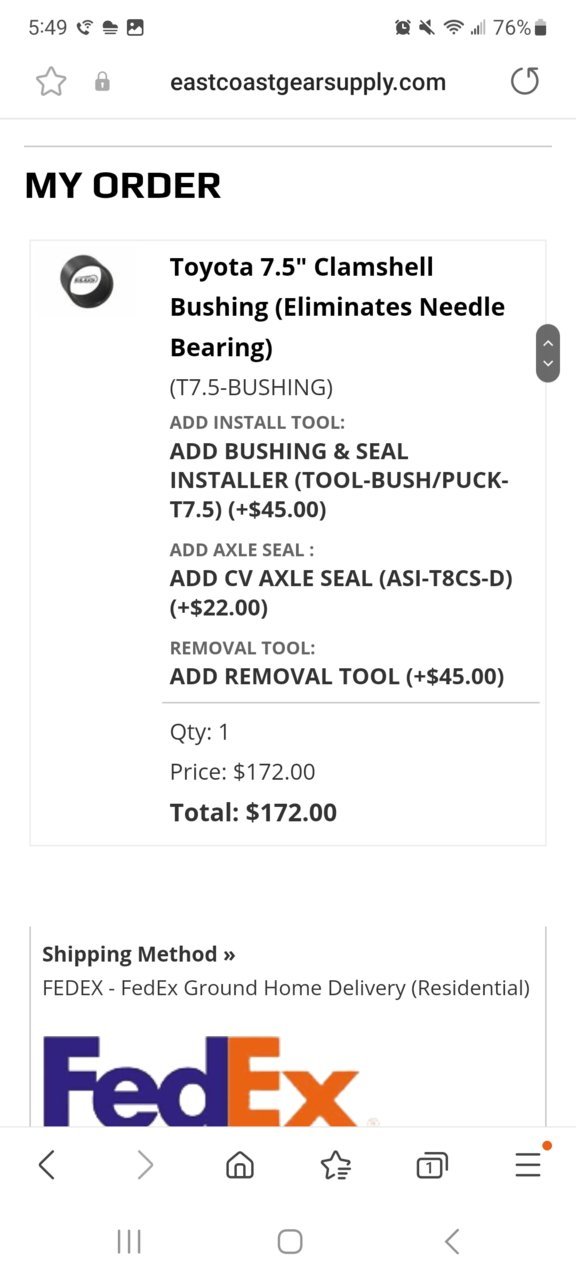Open browser hamburger menu with notification dot
Image resolution: width=576 pixels, height=1280 pixels.
[x=530, y=1161]
